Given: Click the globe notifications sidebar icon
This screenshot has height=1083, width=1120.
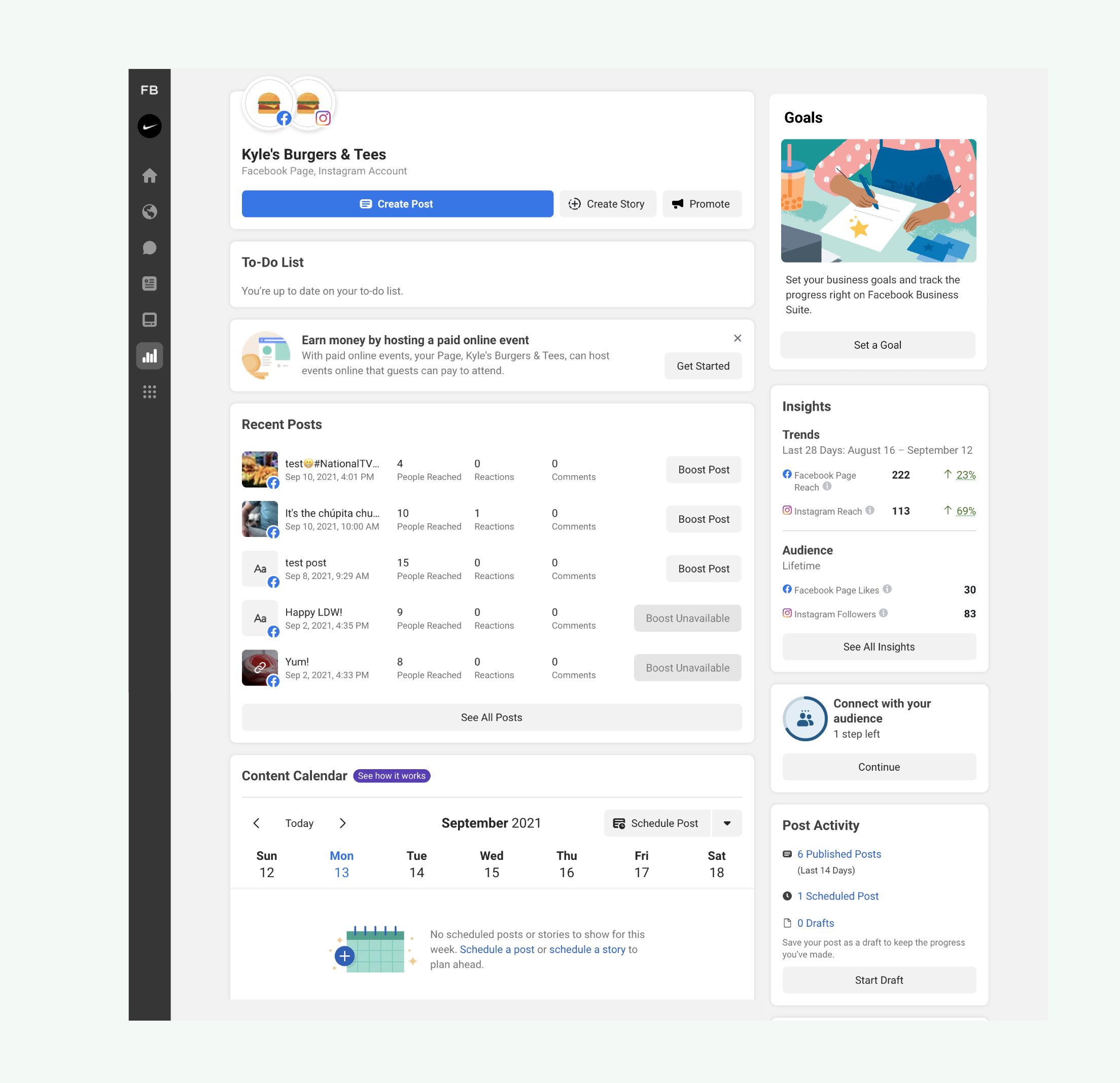Looking at the screenshot, I should pos(149,212).
